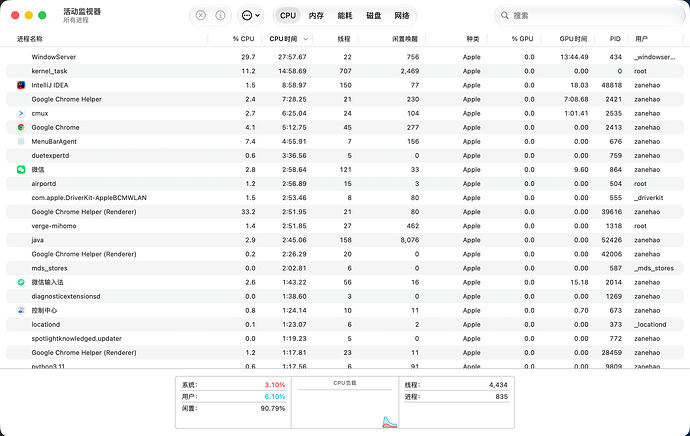Click the 搜索 search field
The image size is (690, 436).
coord(590,15)
